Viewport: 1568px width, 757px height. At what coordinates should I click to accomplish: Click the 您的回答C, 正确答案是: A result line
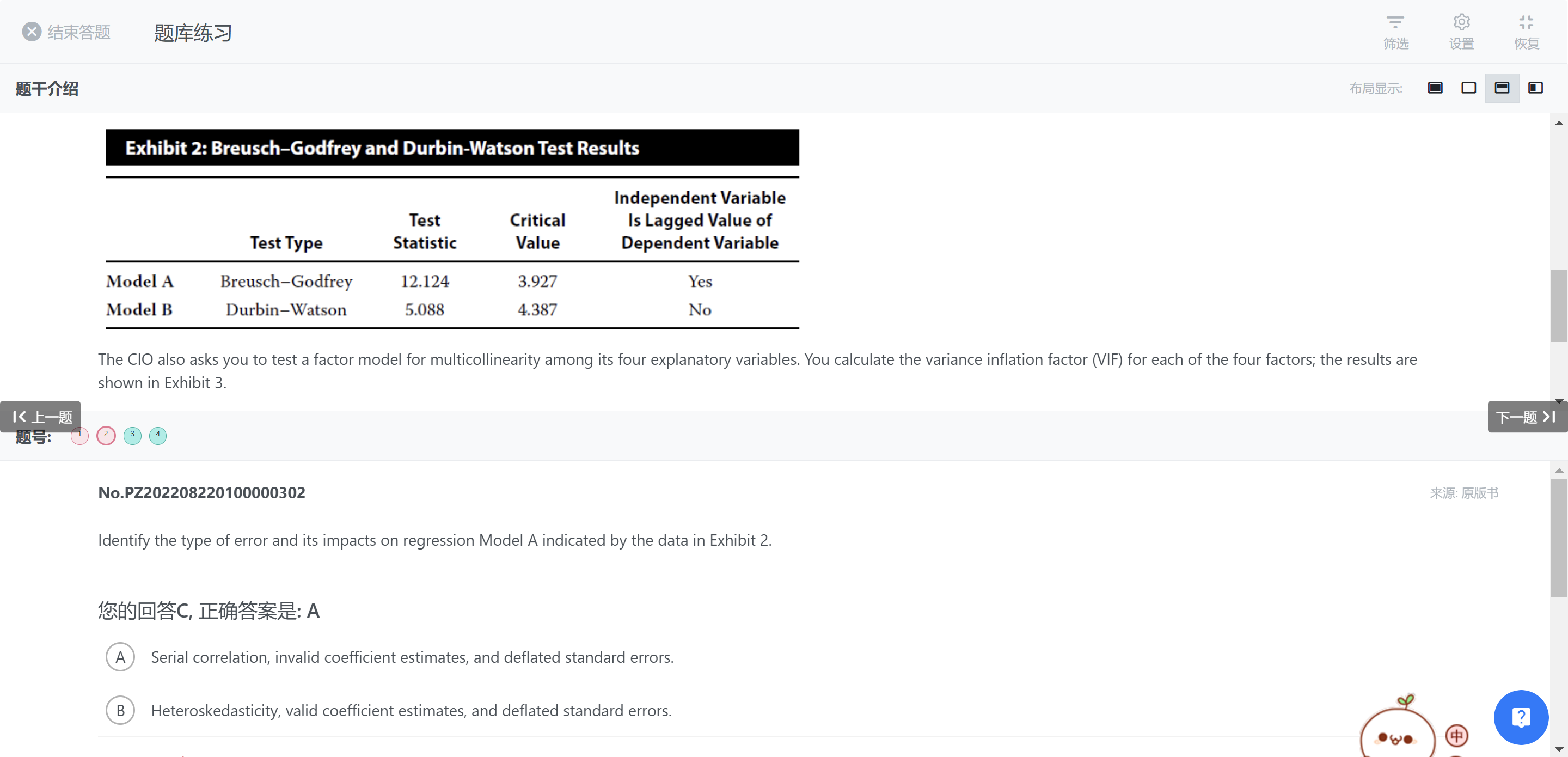tap(209, 611)
